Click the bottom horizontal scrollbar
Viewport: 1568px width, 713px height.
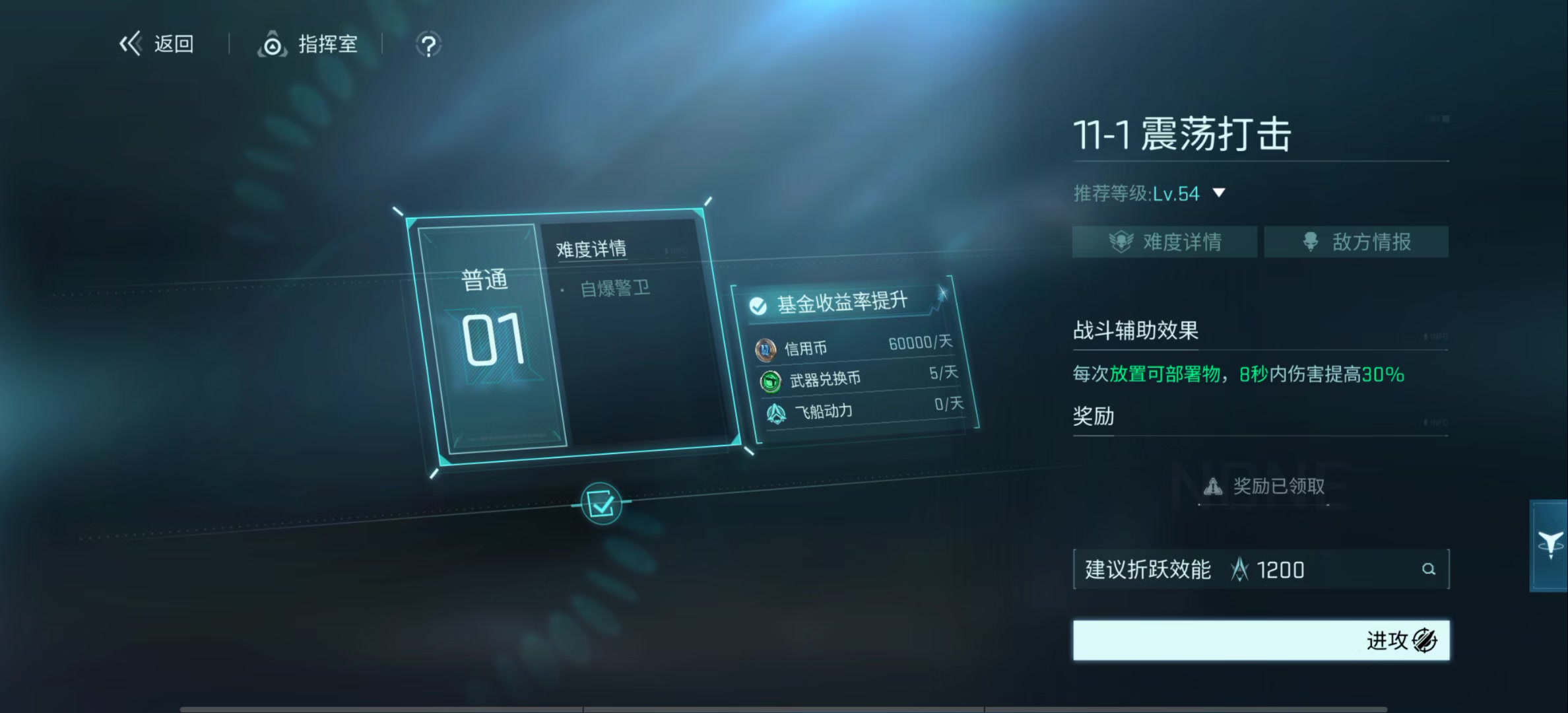point(783,710)
